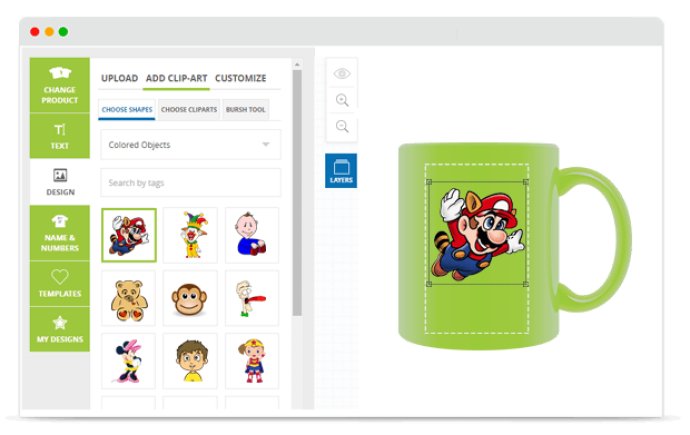Switch to the Customize tab
690x435 pixels.
click(x=240, y=78)
